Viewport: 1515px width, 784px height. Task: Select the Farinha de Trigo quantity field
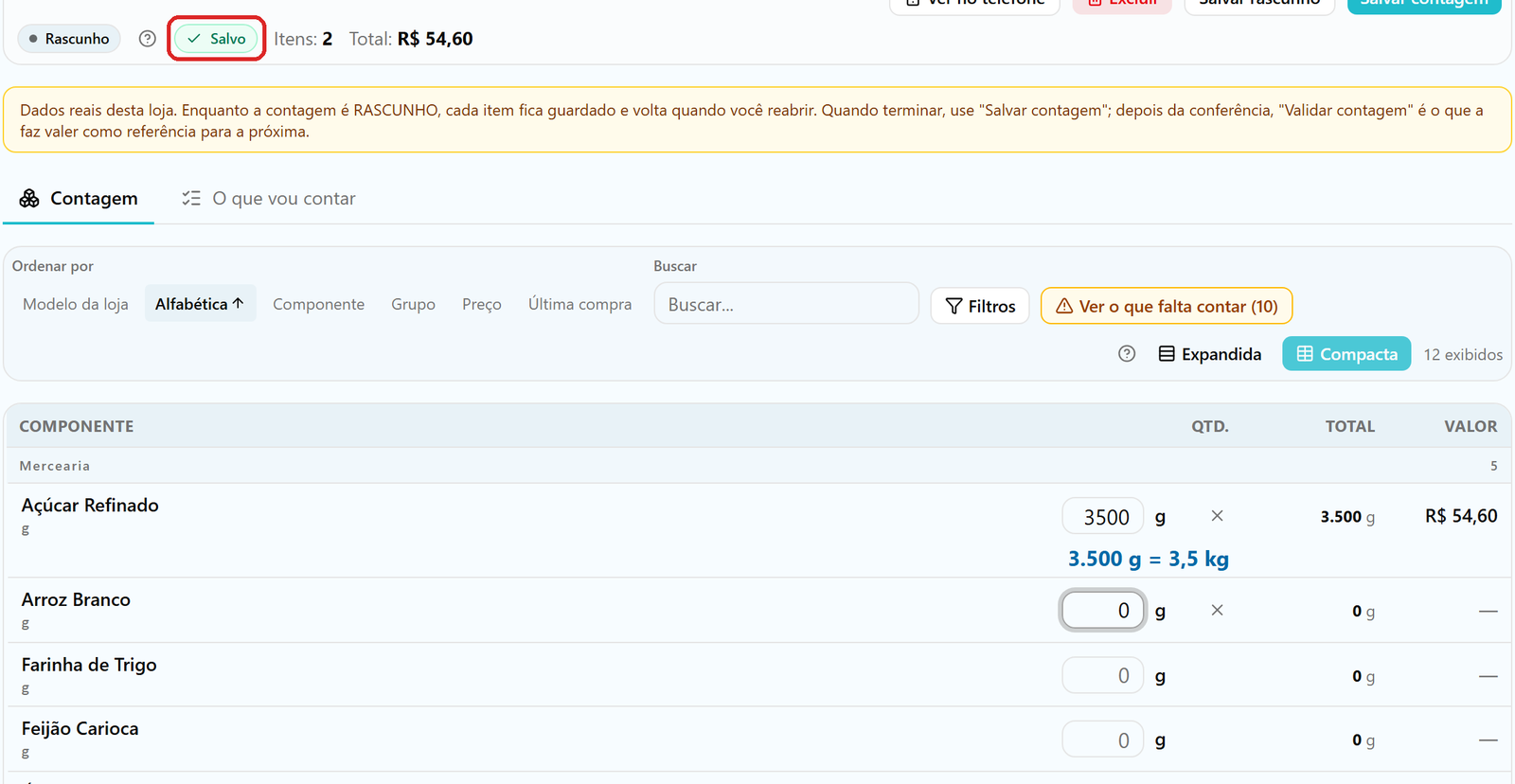tap(1103, 676)
